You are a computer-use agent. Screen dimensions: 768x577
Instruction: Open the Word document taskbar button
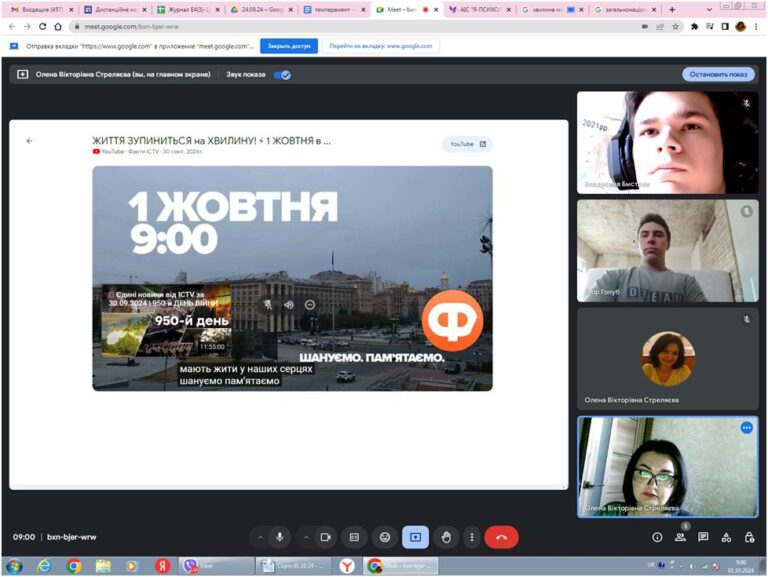[x=294, y=566]
